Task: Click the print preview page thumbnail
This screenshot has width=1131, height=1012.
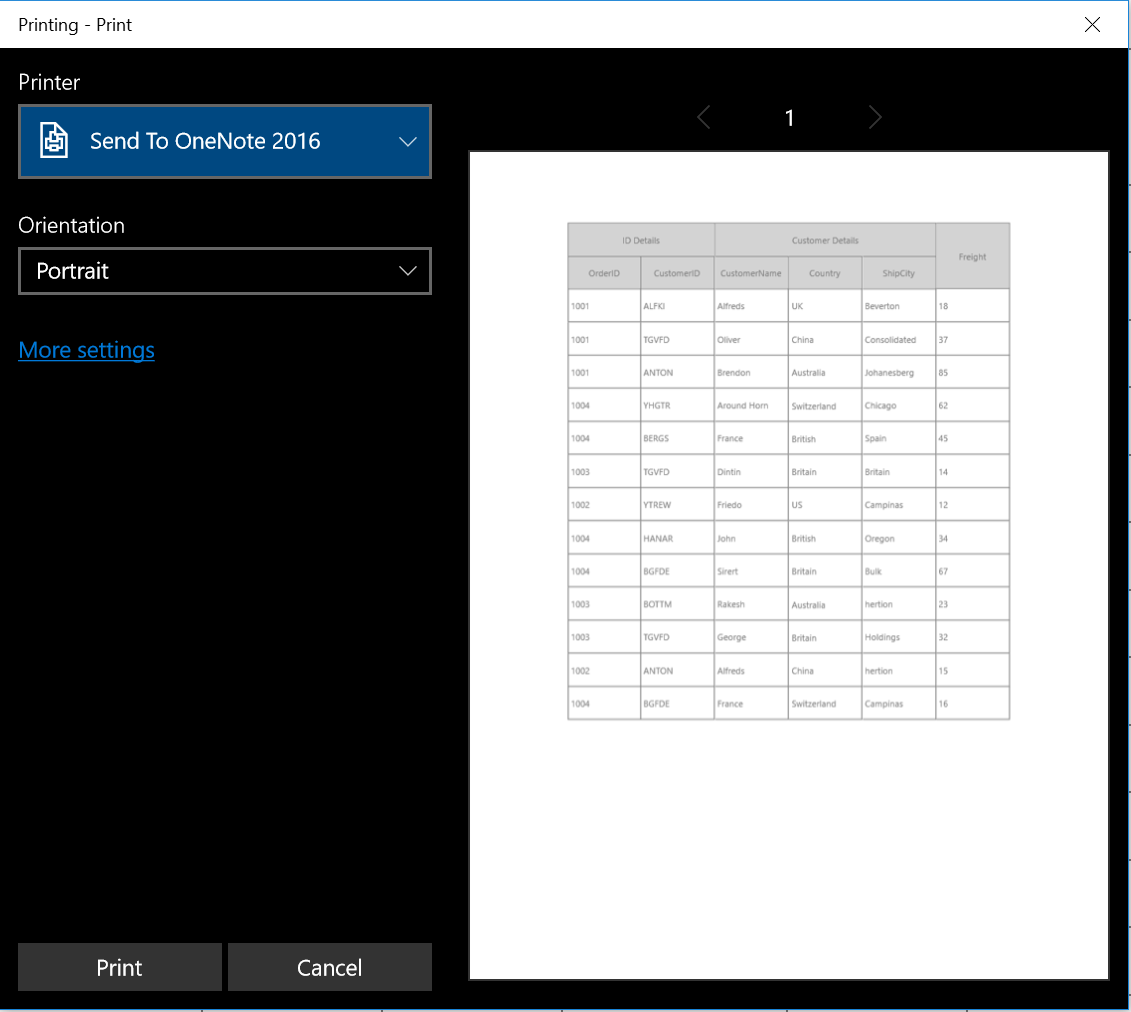Action: pos(788,566)
